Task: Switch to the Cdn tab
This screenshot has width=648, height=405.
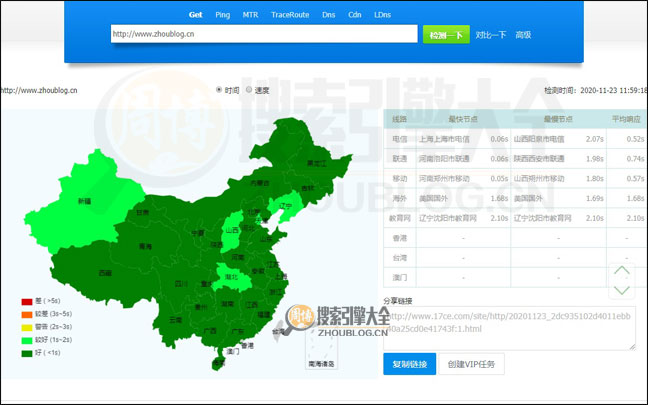Action: [x=355, y=15]
